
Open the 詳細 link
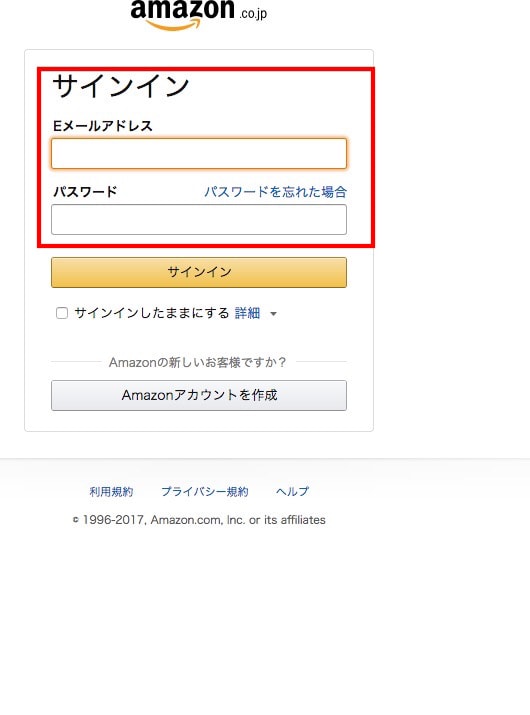click(x=247, y=313)
